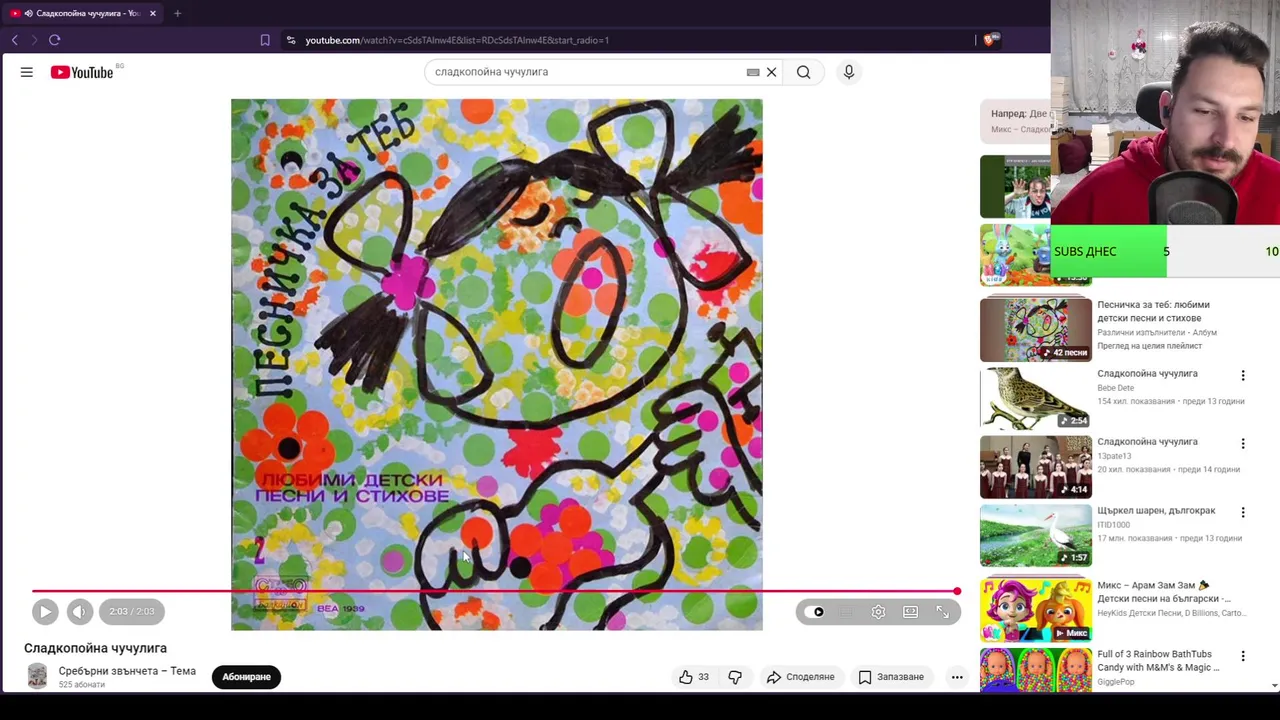Image resolution: width=1280 pixels, height=720 pixels.
Task: Toggle the autoplay switch in the player
Action: tap(817, 612)
